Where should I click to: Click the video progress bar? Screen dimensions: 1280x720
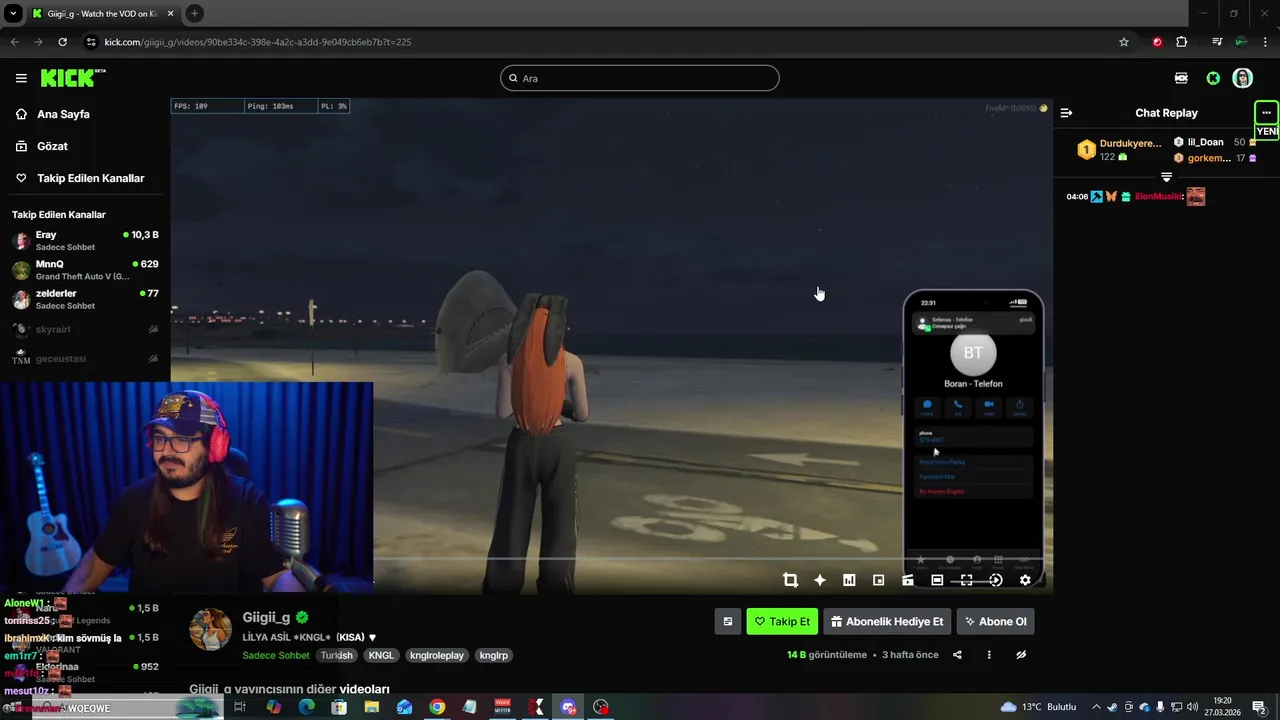tap(612, 559)
